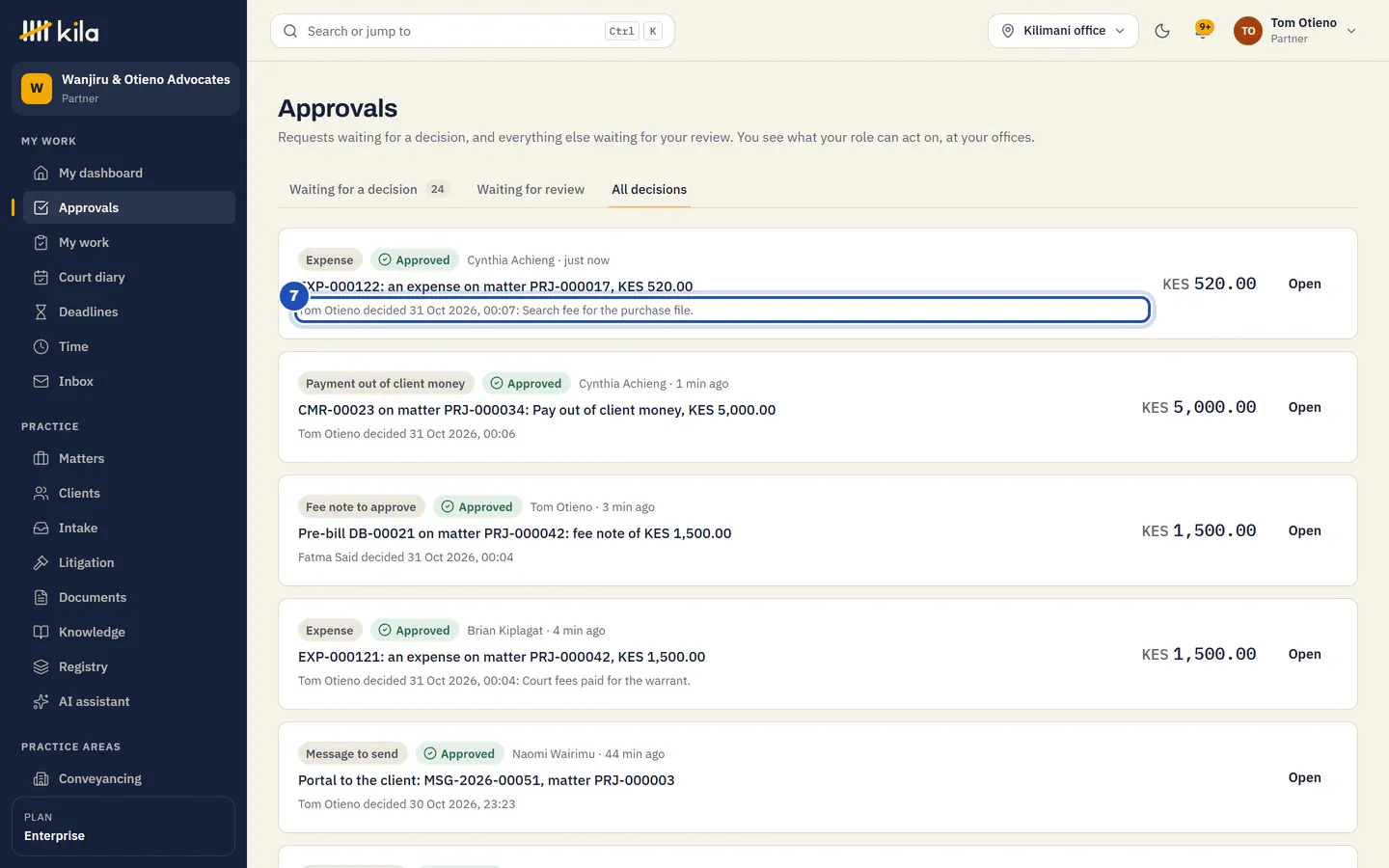Viewport: 1389px width, 868px height.
Task: Open My dashboard home icon
Action: click(x=41, y=173)
